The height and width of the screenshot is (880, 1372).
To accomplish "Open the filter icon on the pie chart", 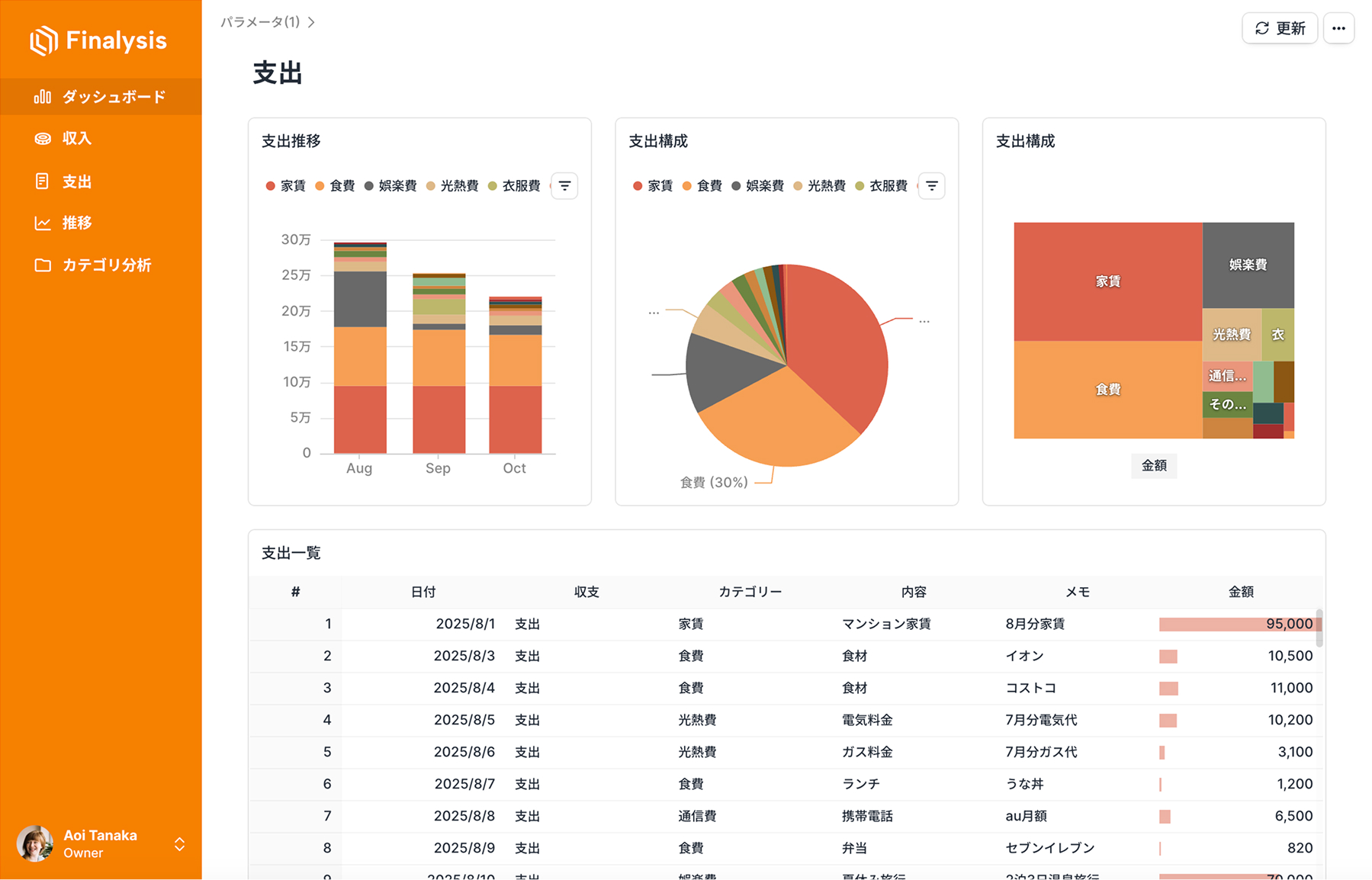I will (x=930, y=185).
